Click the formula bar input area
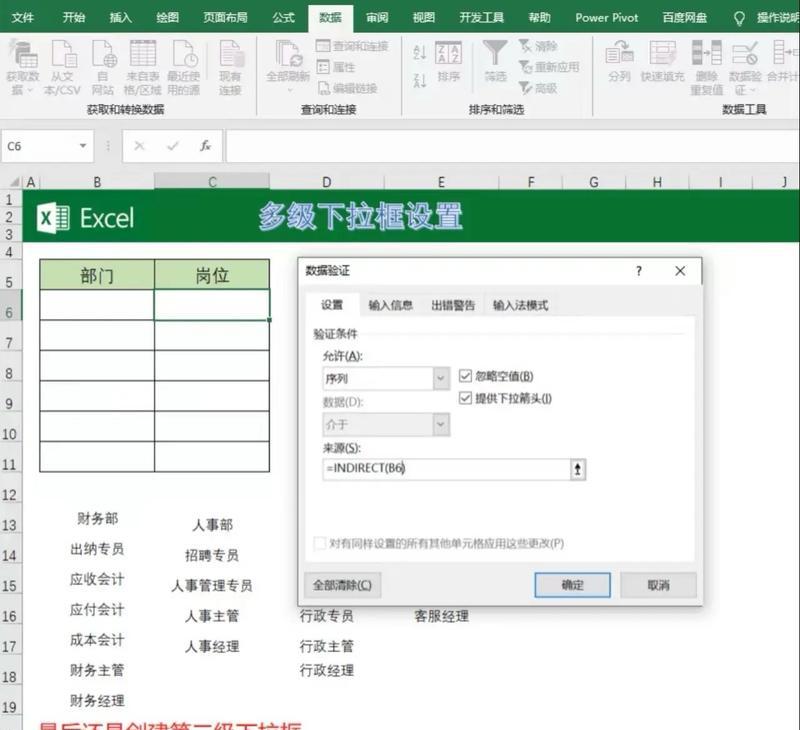Image resolution: width=800 pixels, height=730 pixels. (x=512, y=146)
